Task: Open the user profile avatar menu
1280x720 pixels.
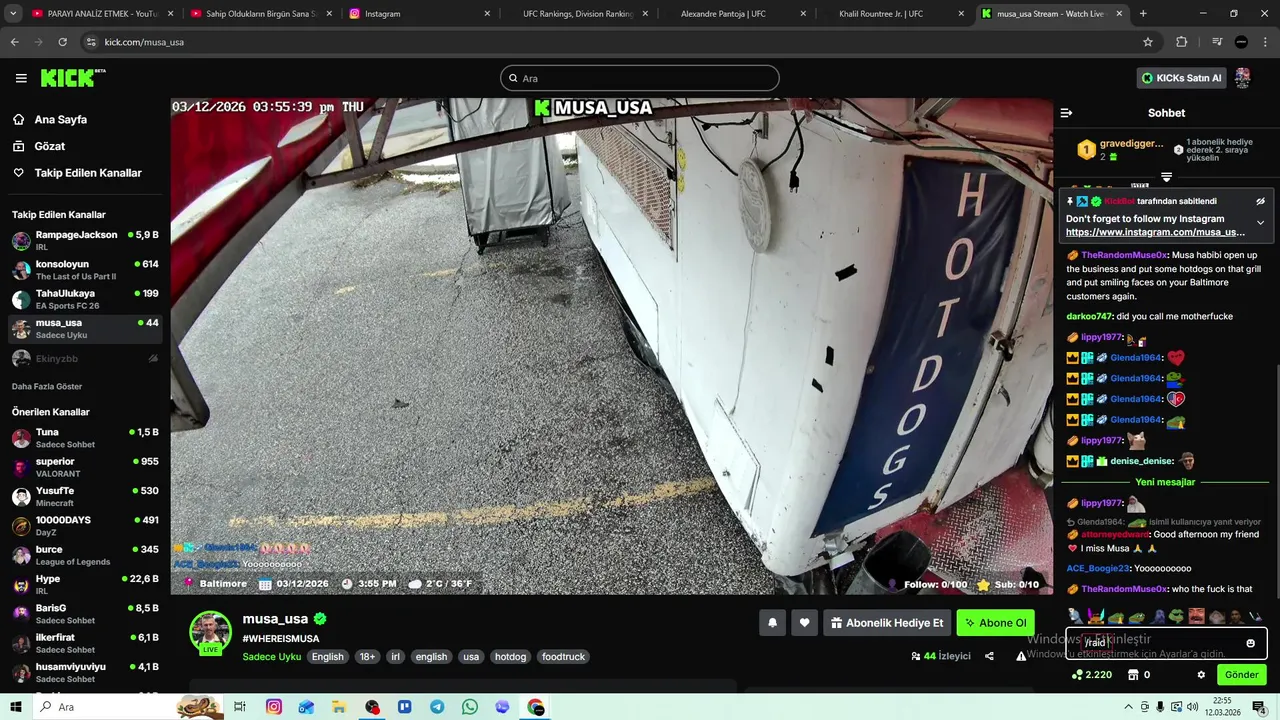Action: tap(1243, 78)
